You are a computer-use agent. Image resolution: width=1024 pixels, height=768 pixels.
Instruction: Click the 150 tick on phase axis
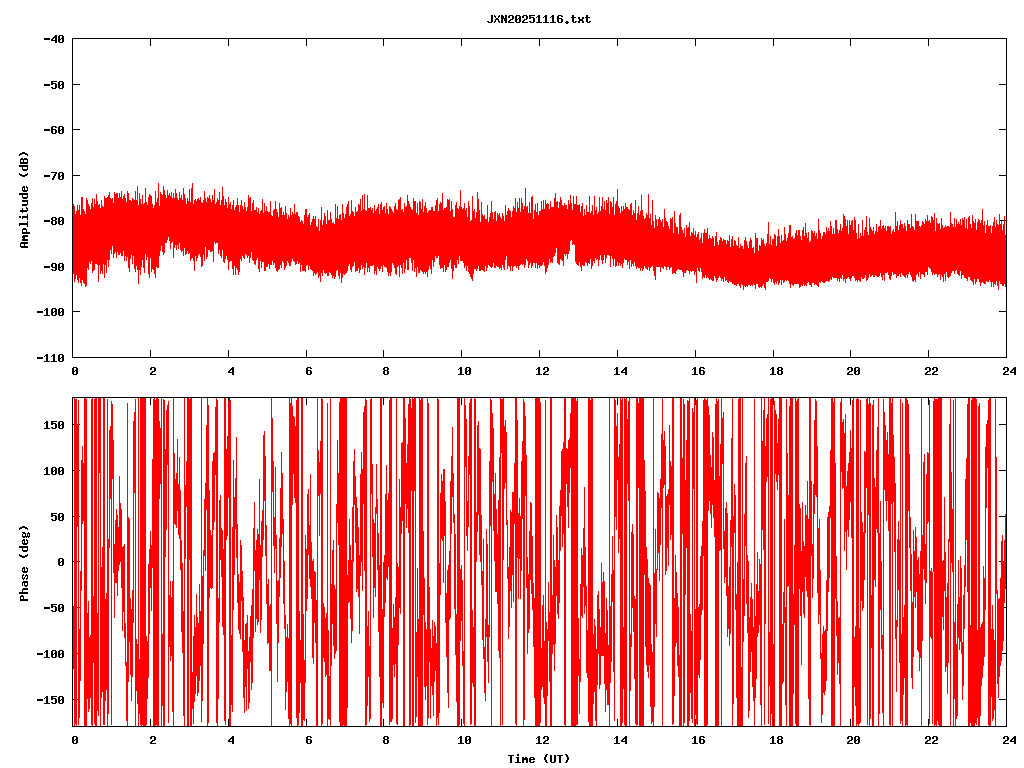tap(54, 425)
